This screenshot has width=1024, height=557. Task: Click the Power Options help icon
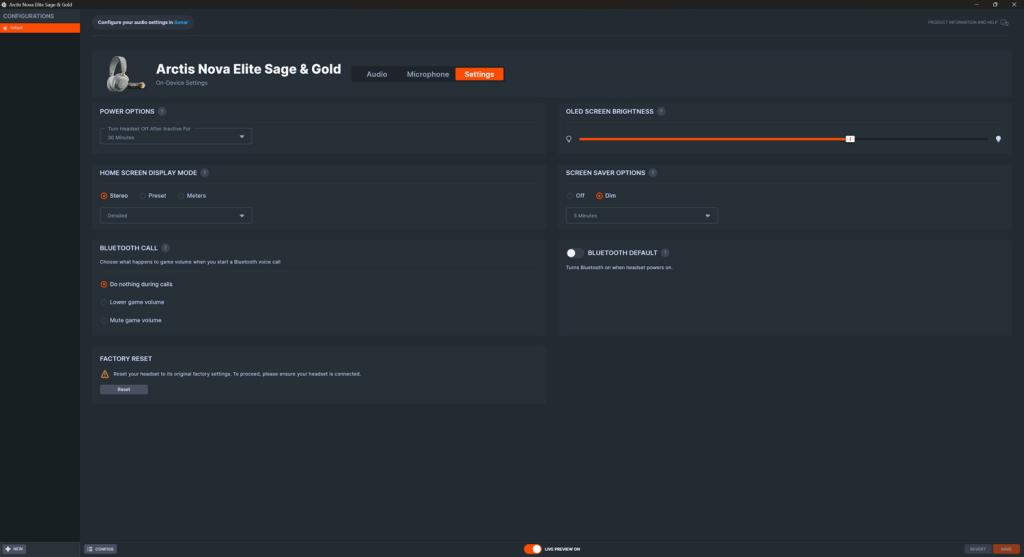tap(162, 111)
